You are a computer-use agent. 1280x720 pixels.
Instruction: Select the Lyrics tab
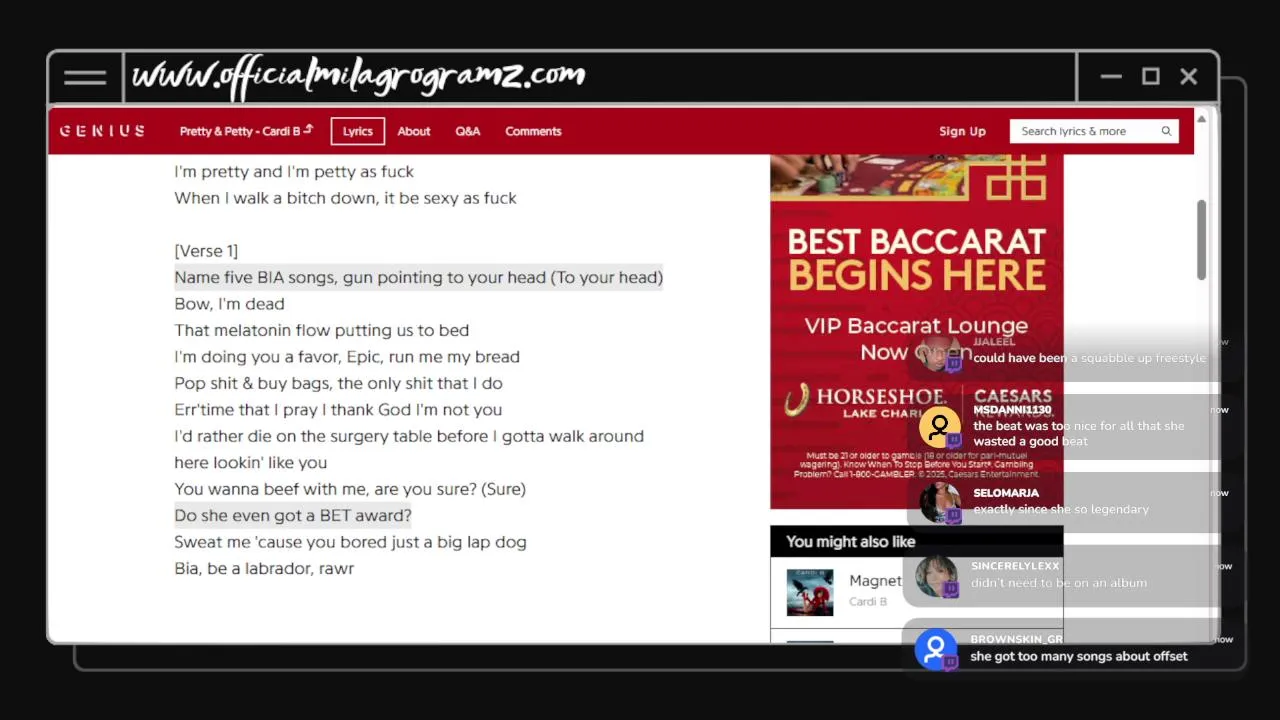[x=357, y=131]
